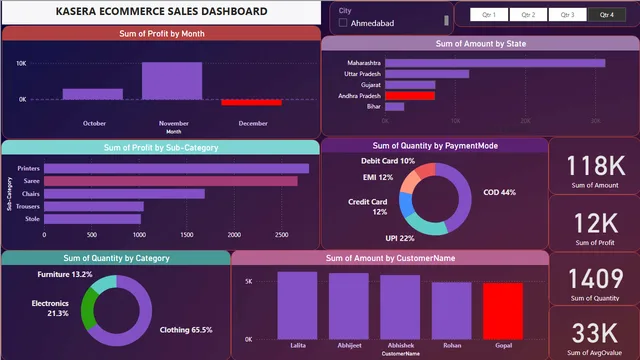
Task: Click Abhijeet's amount bar
Action: 349,306
